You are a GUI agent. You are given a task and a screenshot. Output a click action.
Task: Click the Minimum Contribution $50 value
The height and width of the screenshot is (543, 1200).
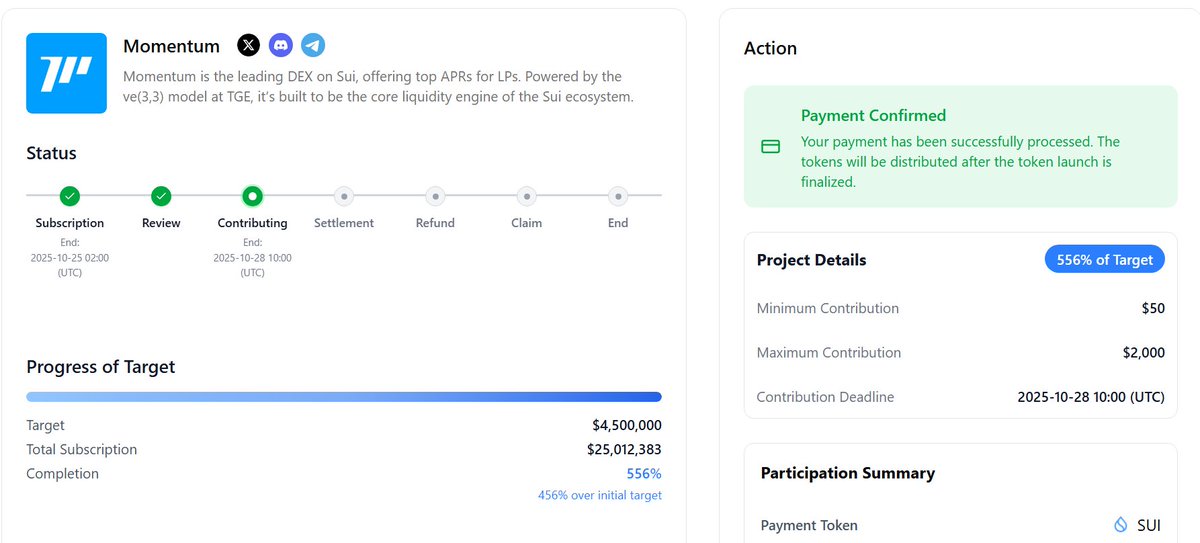(1153, 308)
